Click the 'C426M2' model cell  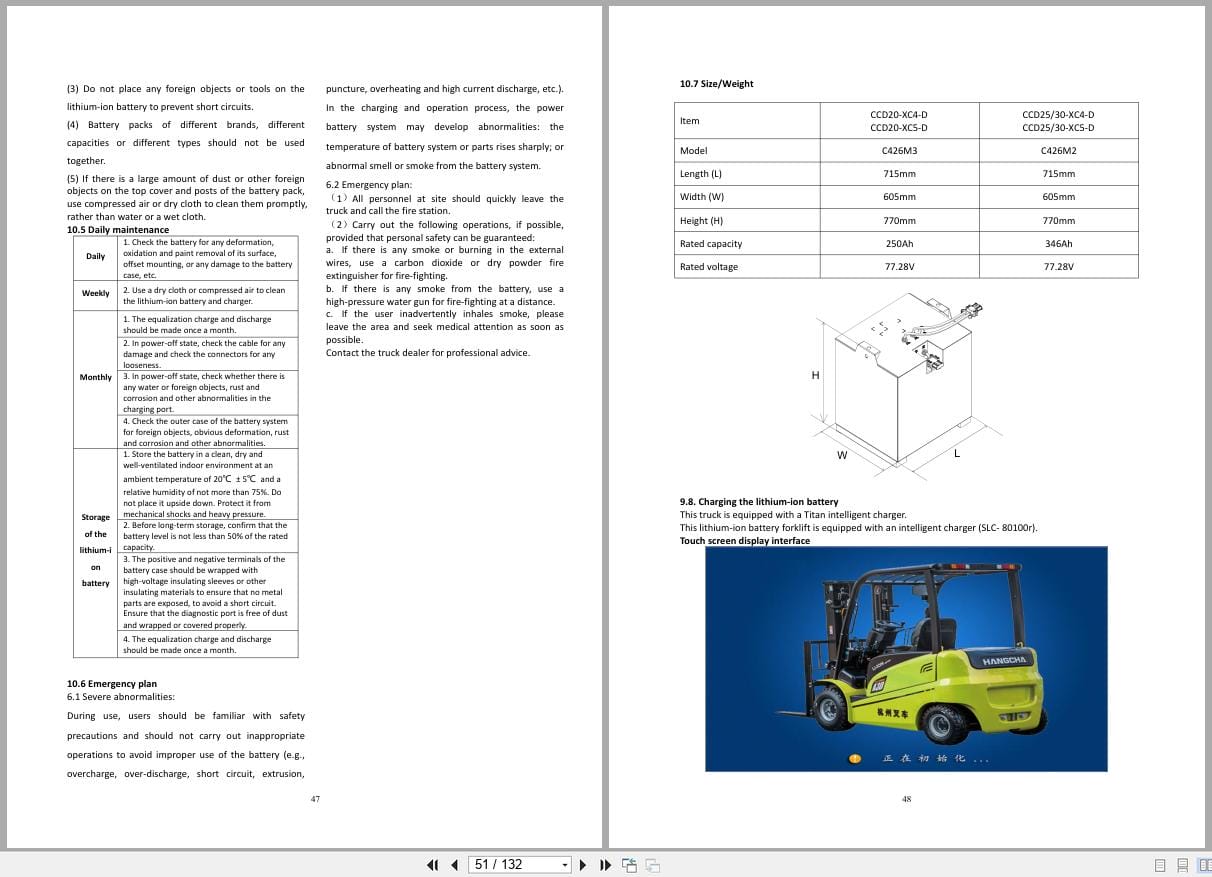1058,151
